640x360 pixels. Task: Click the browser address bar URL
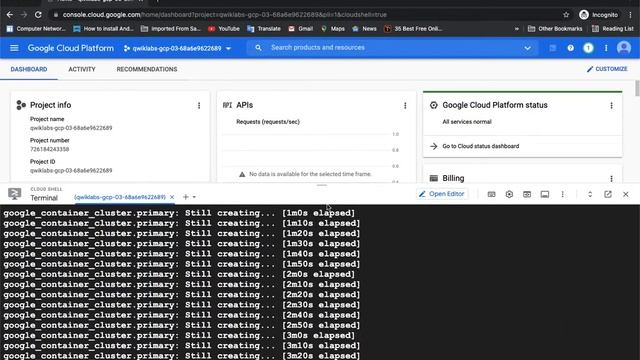click(x=224, y=15)
